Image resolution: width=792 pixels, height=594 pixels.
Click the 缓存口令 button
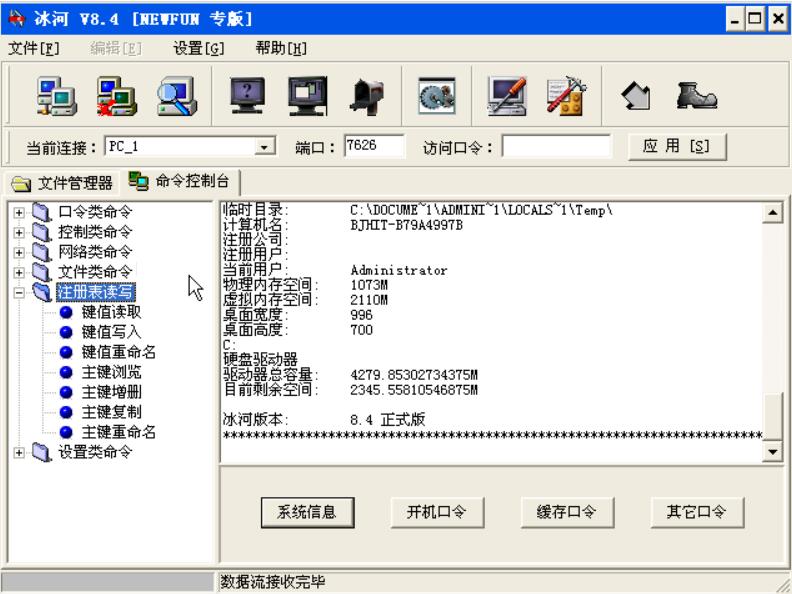567,512
